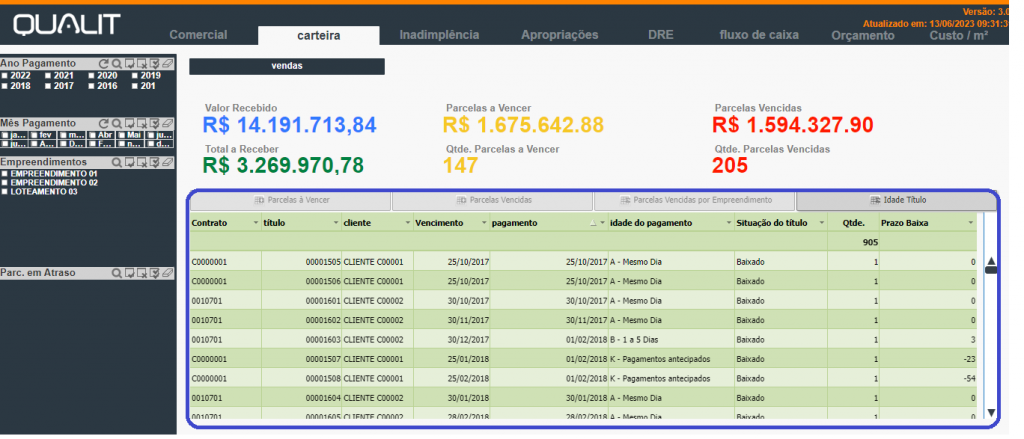Switch to the Inadimplência tab
The width and height of the screenshot is (1024, 439).
click(440, 35)
